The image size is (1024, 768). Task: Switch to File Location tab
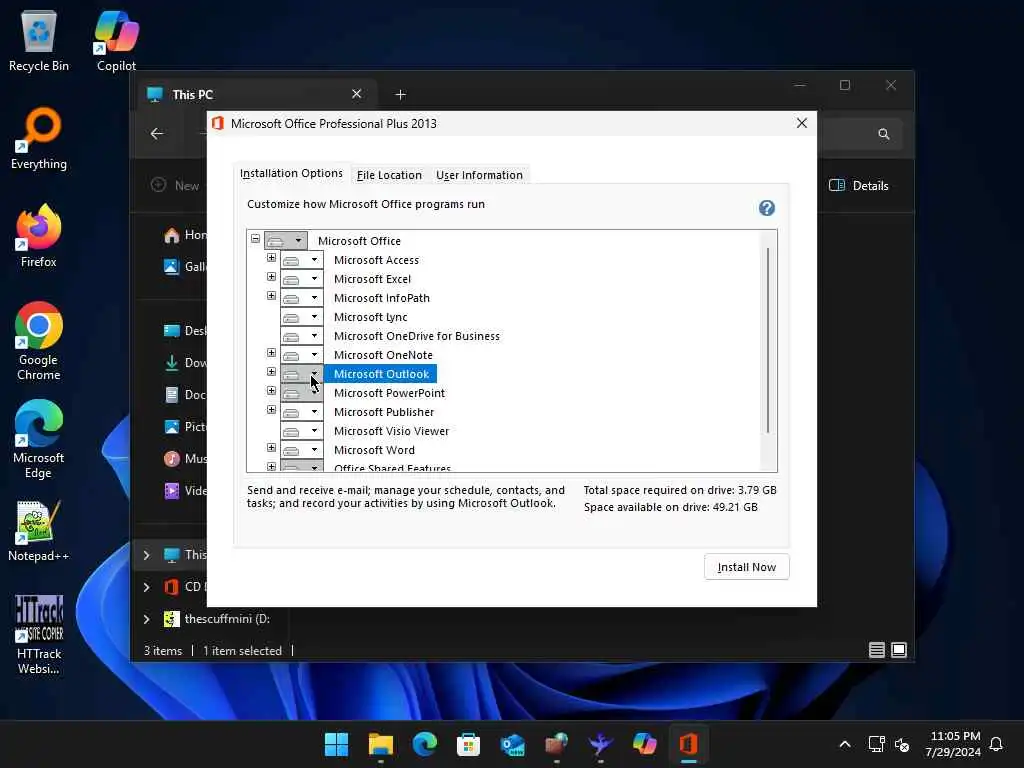pos(389,175)
